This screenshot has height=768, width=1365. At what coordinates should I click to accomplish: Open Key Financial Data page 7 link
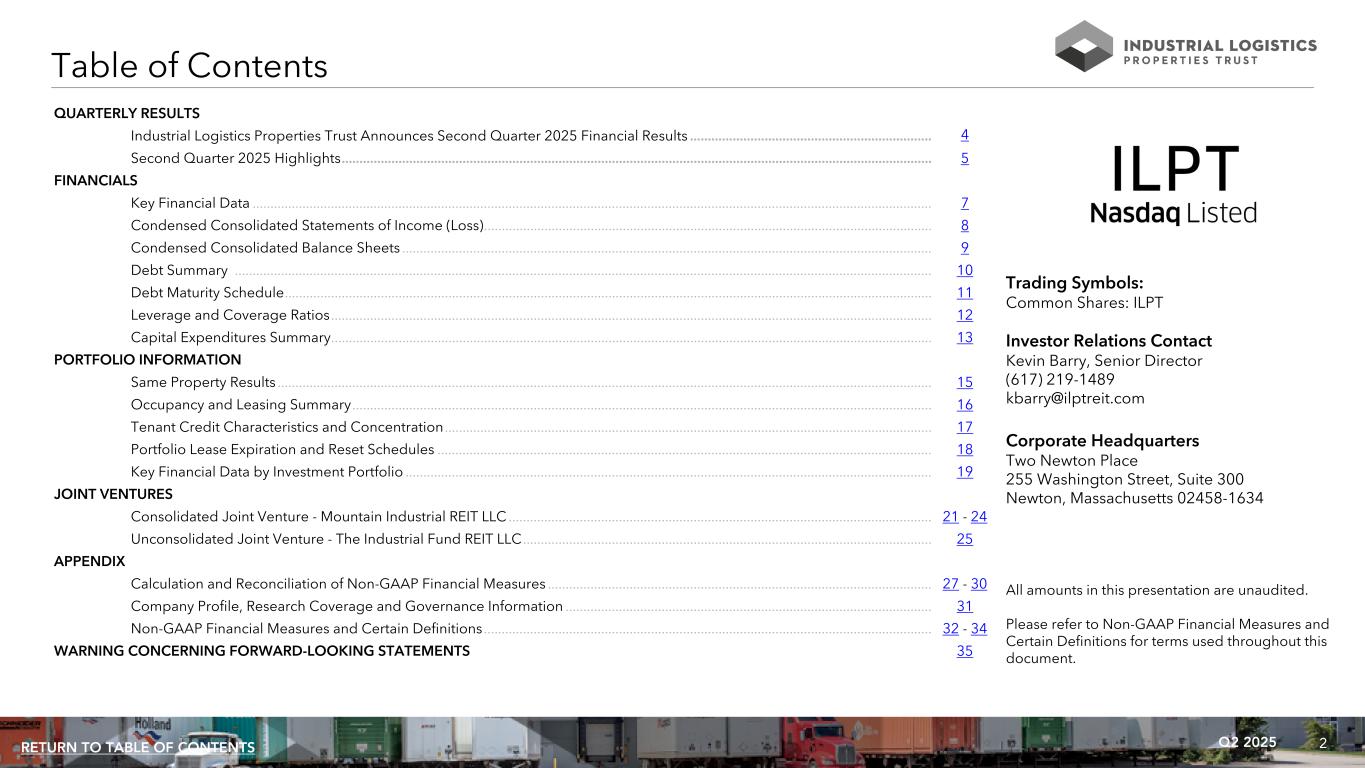(964, 203)
